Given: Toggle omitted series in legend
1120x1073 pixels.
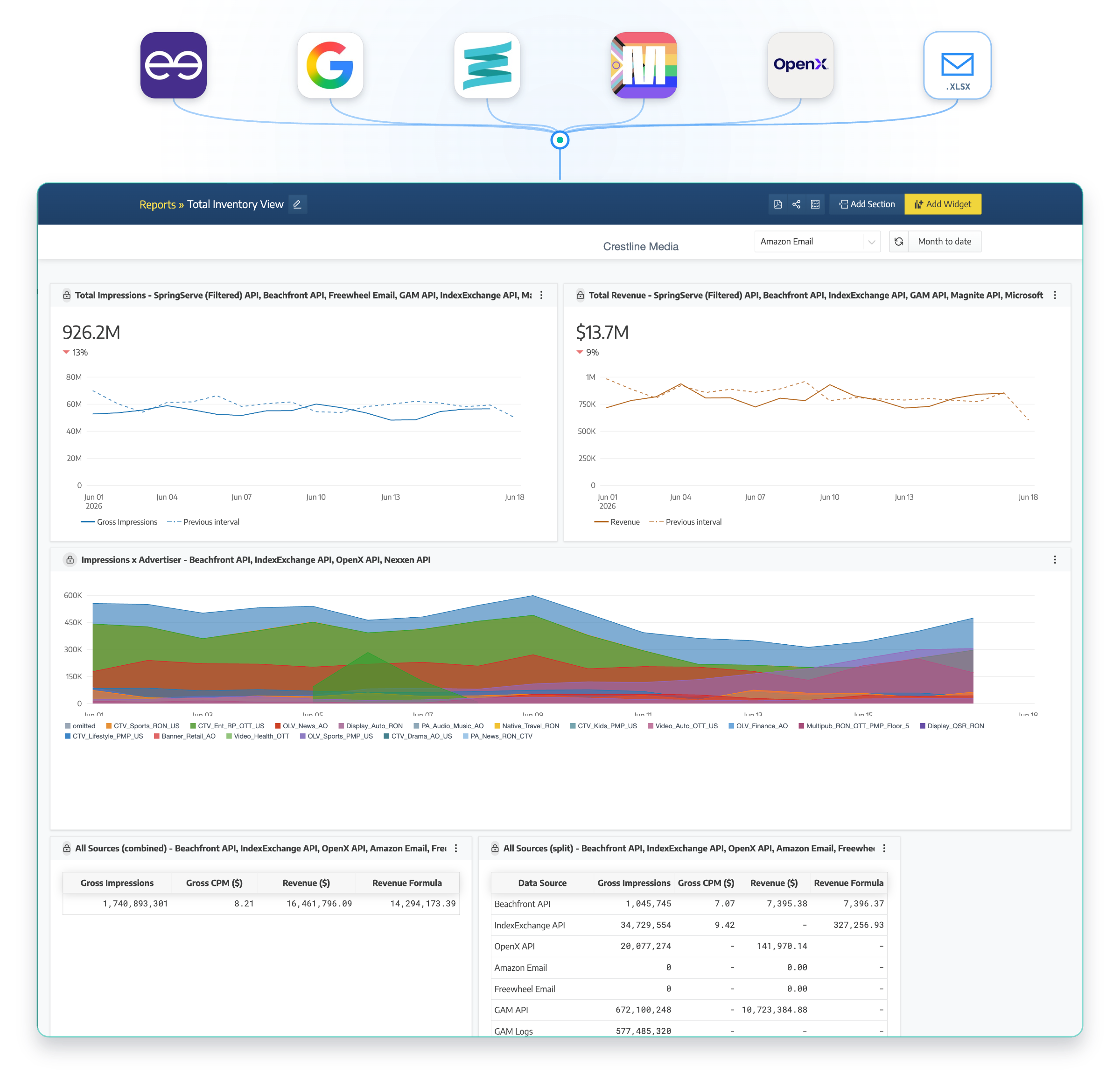Looking at the screenshot, I should [x=80, y=726].
